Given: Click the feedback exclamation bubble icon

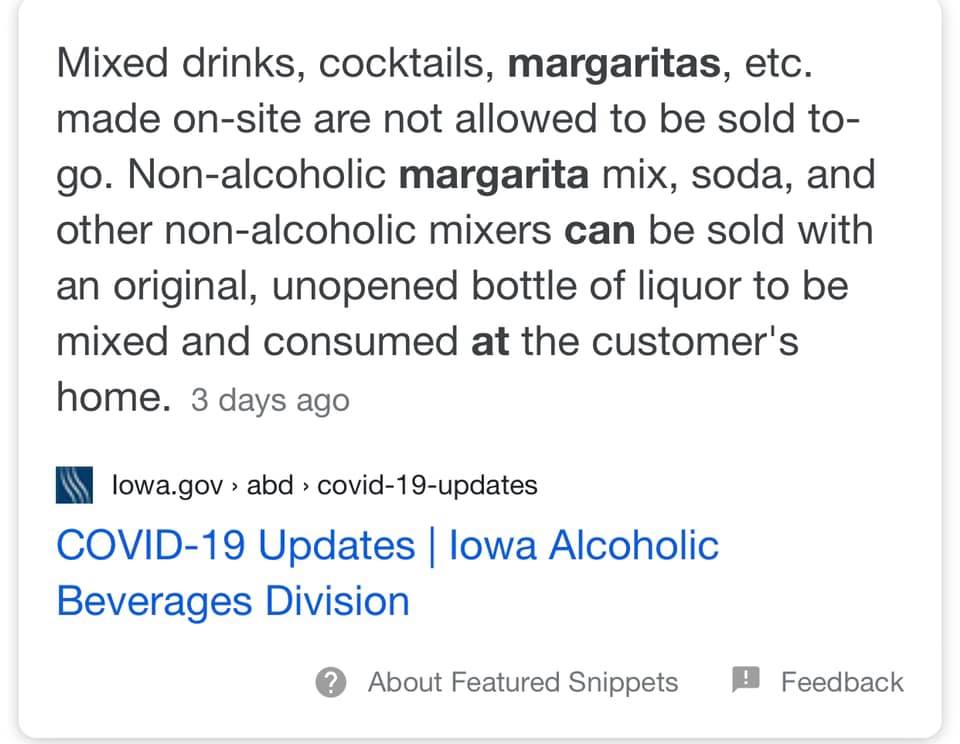Looking at the screenshot, I should [x=746, y=680].
